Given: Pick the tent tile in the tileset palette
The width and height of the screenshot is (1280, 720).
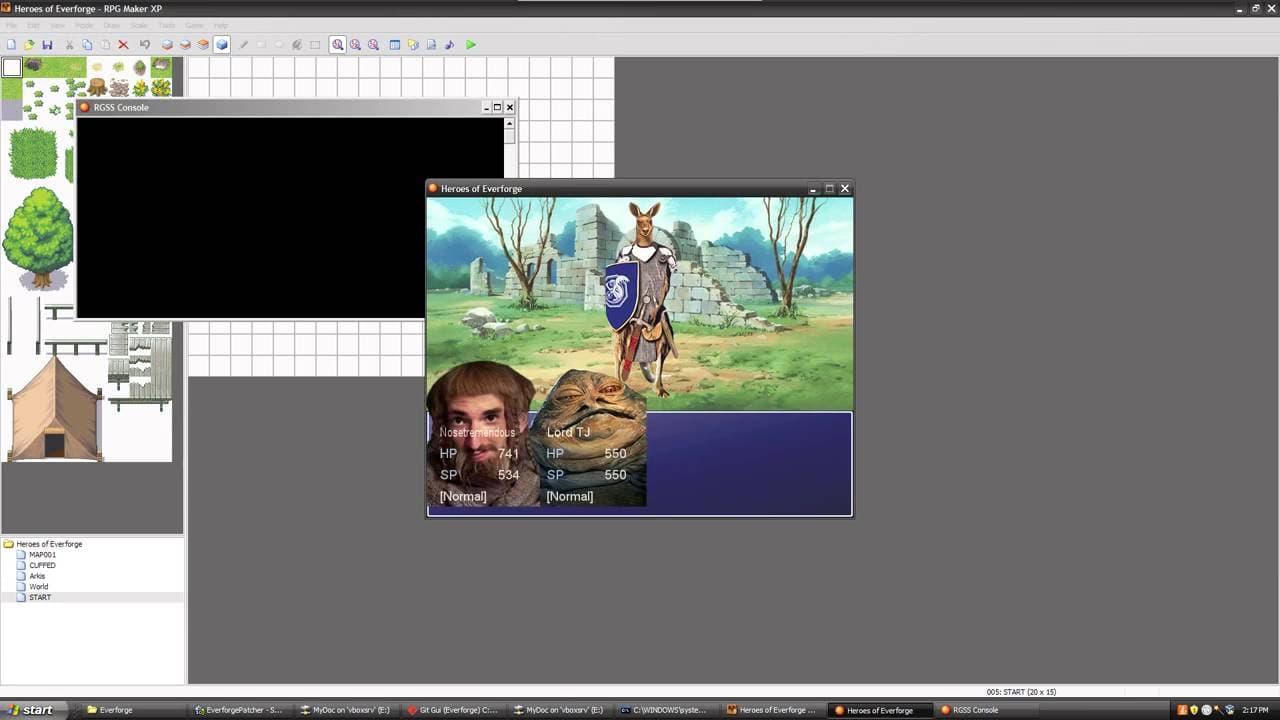Looking at the screenshot, I should [54, 409].
